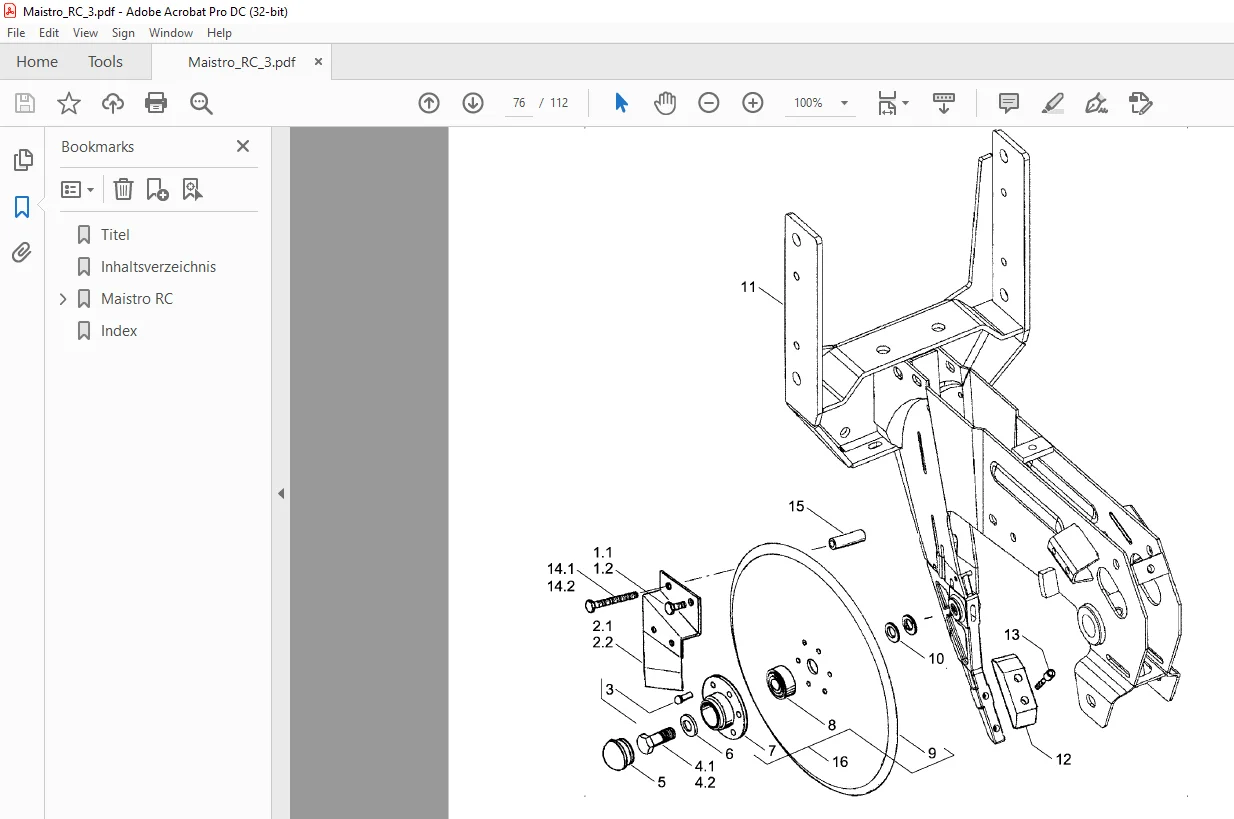Image resolution: width=1234 pixels, height=819 pixels.
Task: Select the Maistro_RC_3.pdf document tab
Action: (x=242, y=62)
